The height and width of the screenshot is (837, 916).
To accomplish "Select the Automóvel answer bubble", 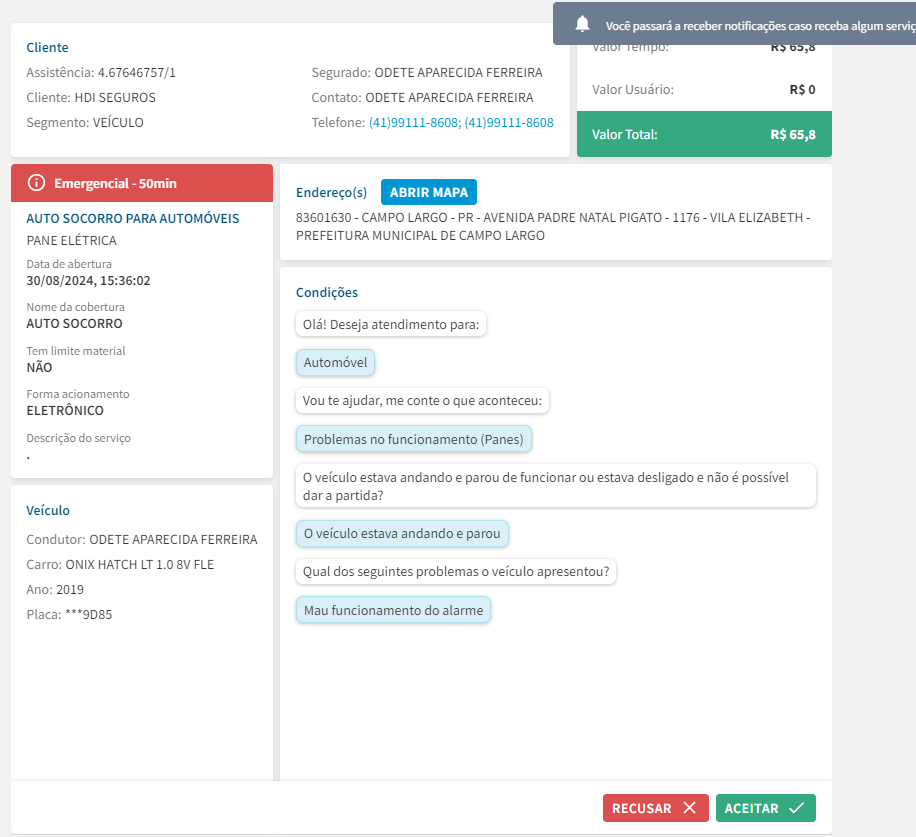I will click(335, 363).
